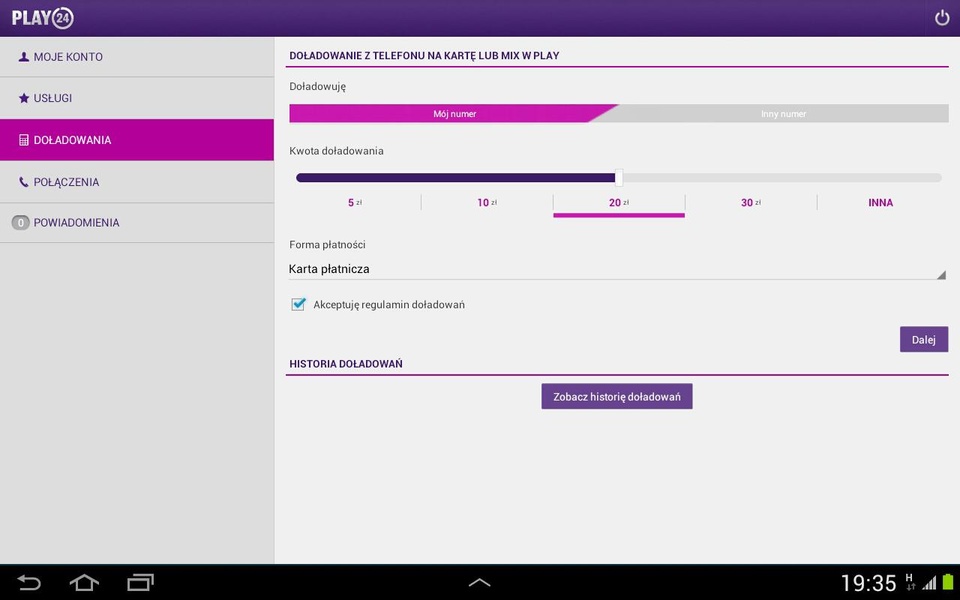
Task: Choose the 30 zł top-up amount
Action: point(751,203)
